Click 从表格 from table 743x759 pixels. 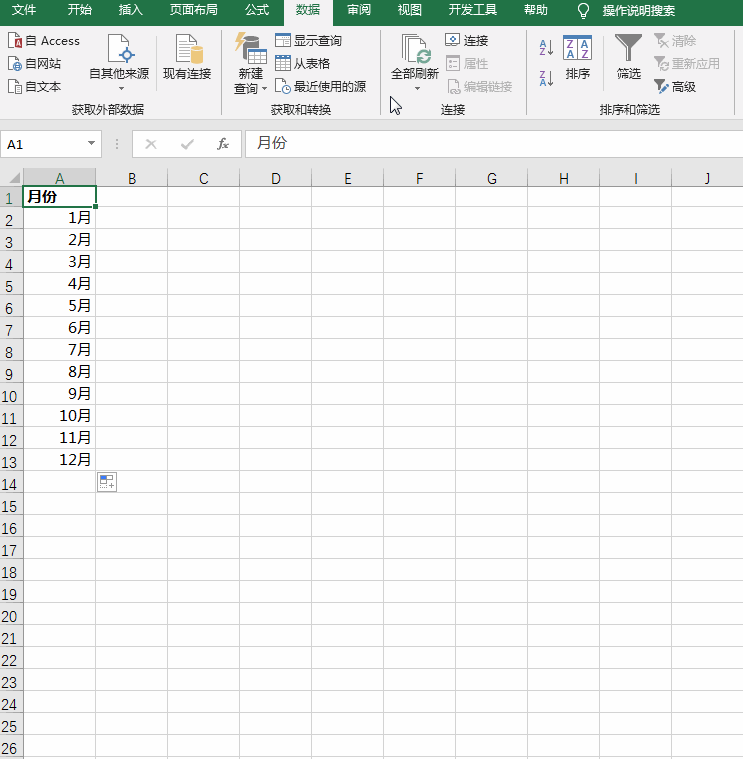click(303, 63)
